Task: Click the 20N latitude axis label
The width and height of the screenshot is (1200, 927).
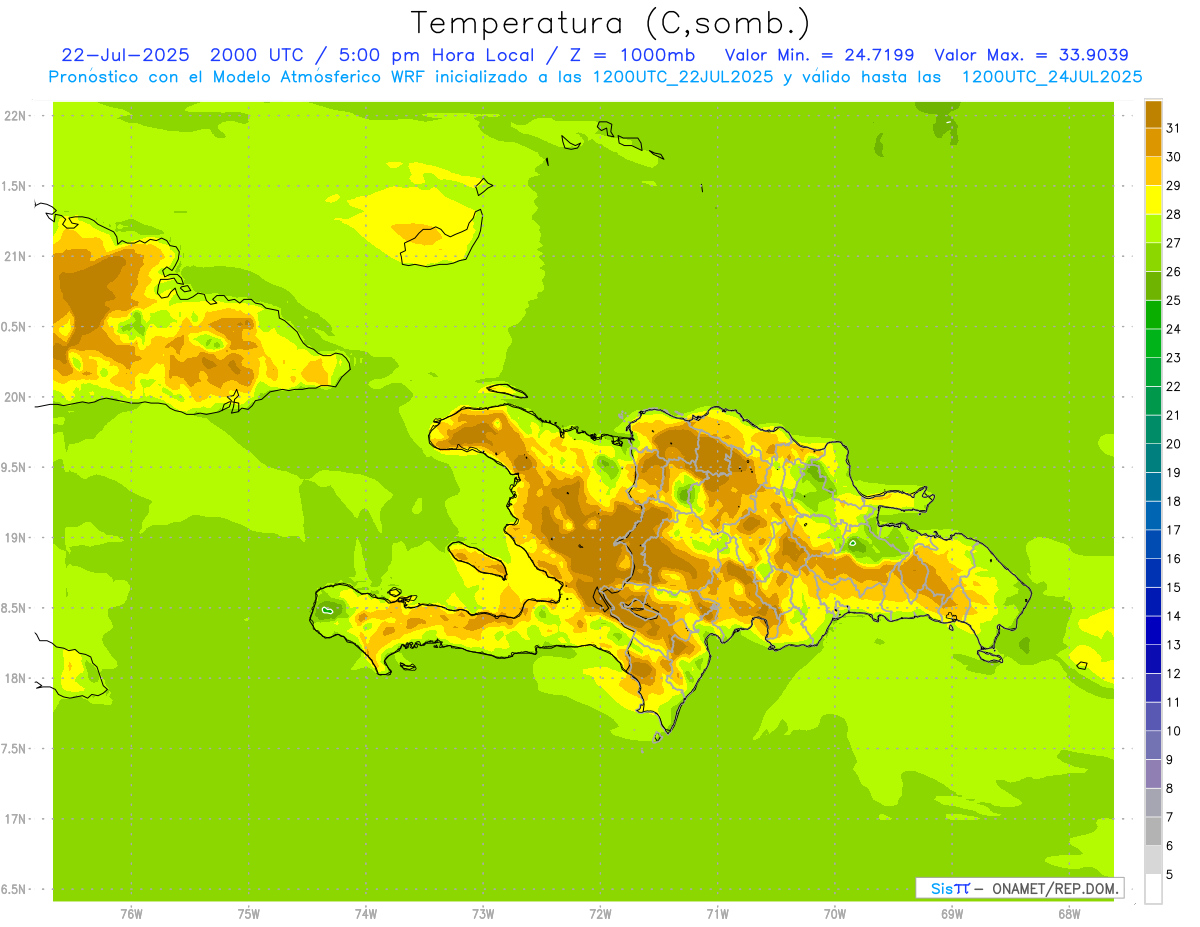Action: click(16, 397)
